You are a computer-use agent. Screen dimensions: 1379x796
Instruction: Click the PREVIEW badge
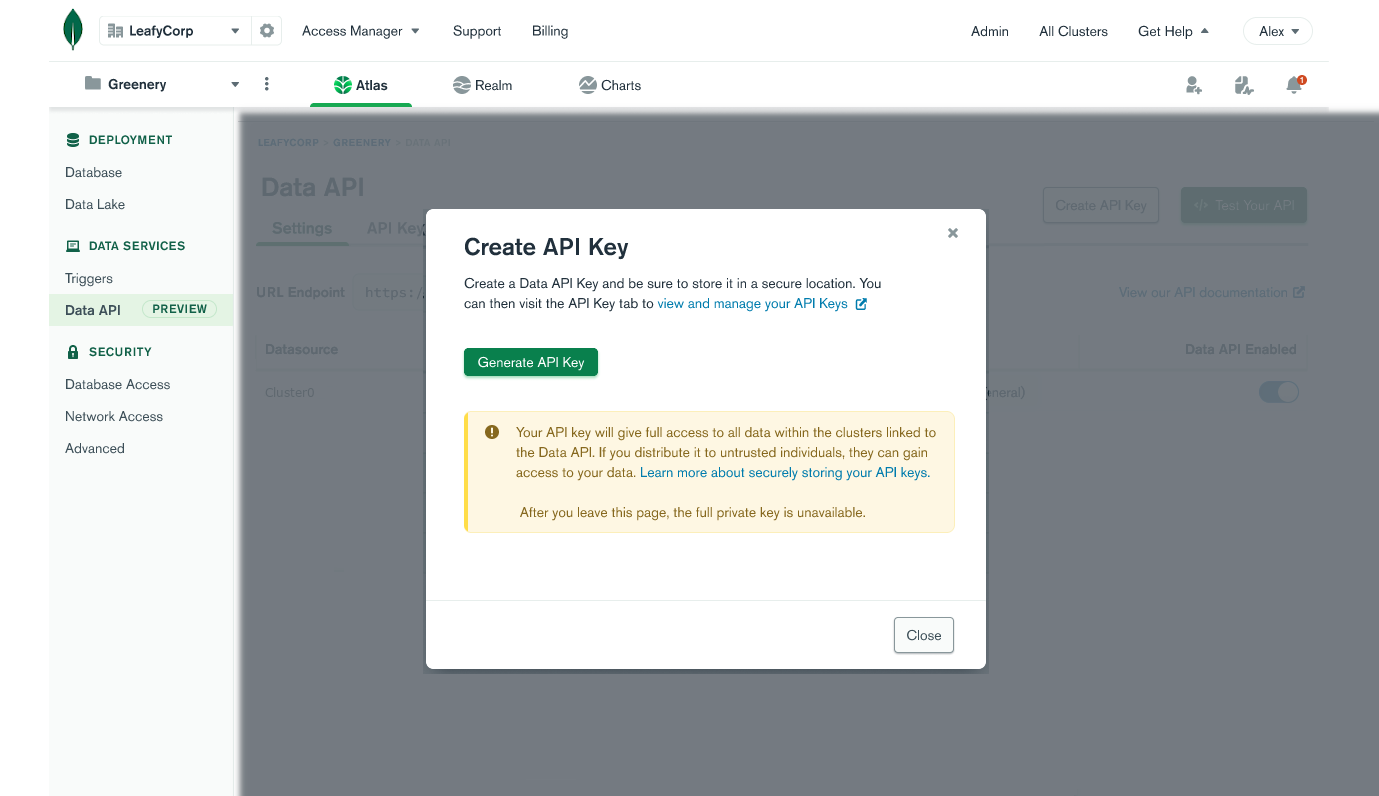pos(180,309)
